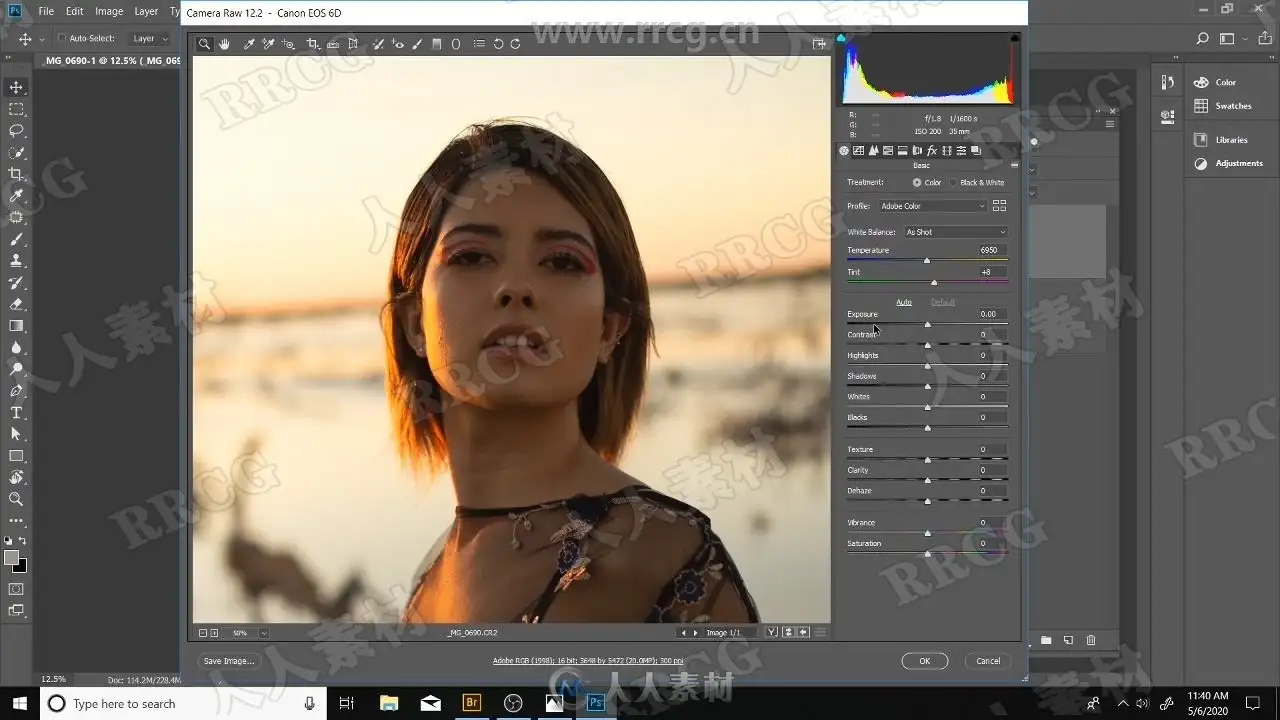Click the Adobe RGB workflow options link
The width and height of the screenshot is (1280, 720).
(588, 661)
